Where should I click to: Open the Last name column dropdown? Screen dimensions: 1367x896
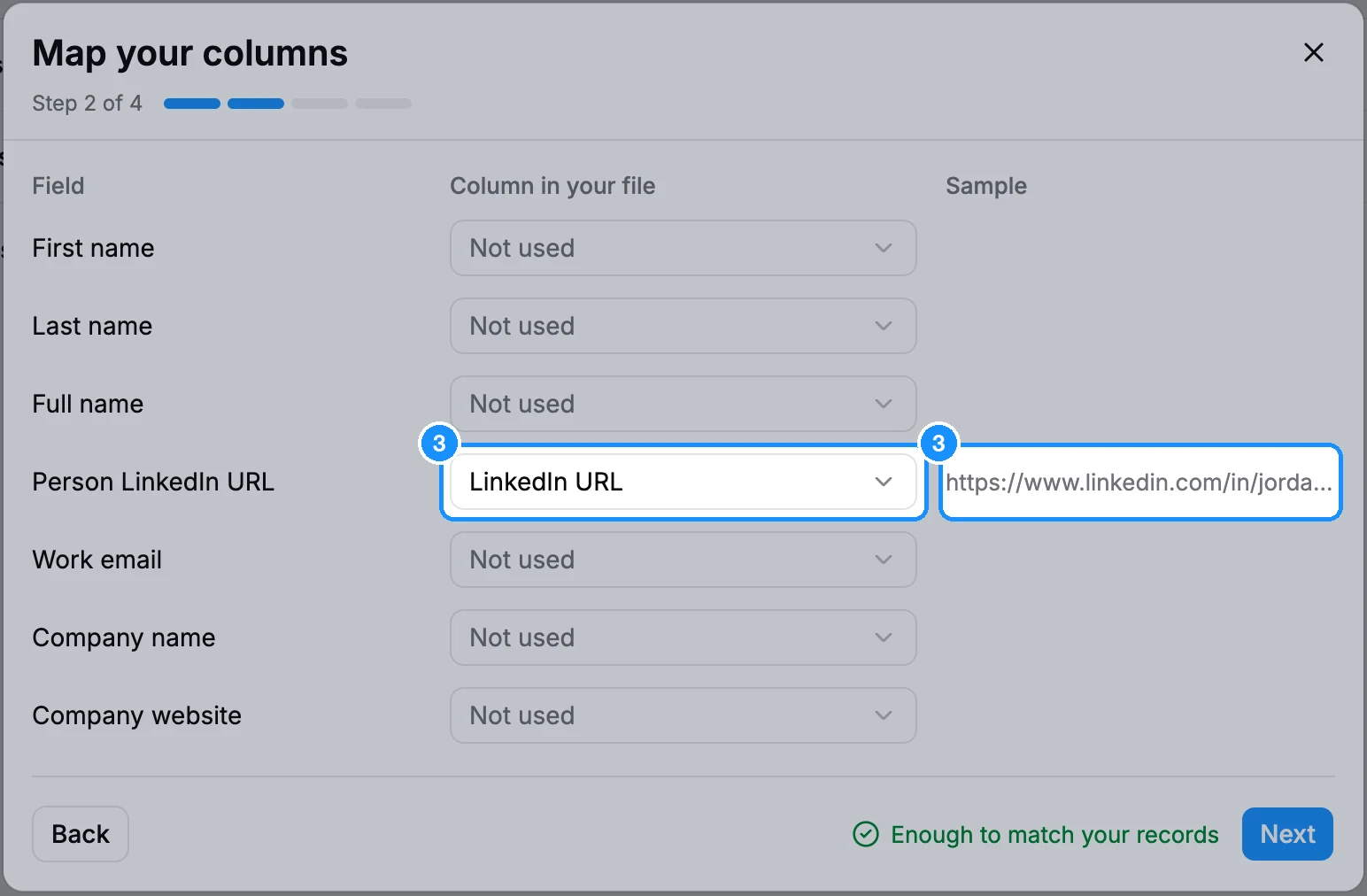click(x=683, y=326)
